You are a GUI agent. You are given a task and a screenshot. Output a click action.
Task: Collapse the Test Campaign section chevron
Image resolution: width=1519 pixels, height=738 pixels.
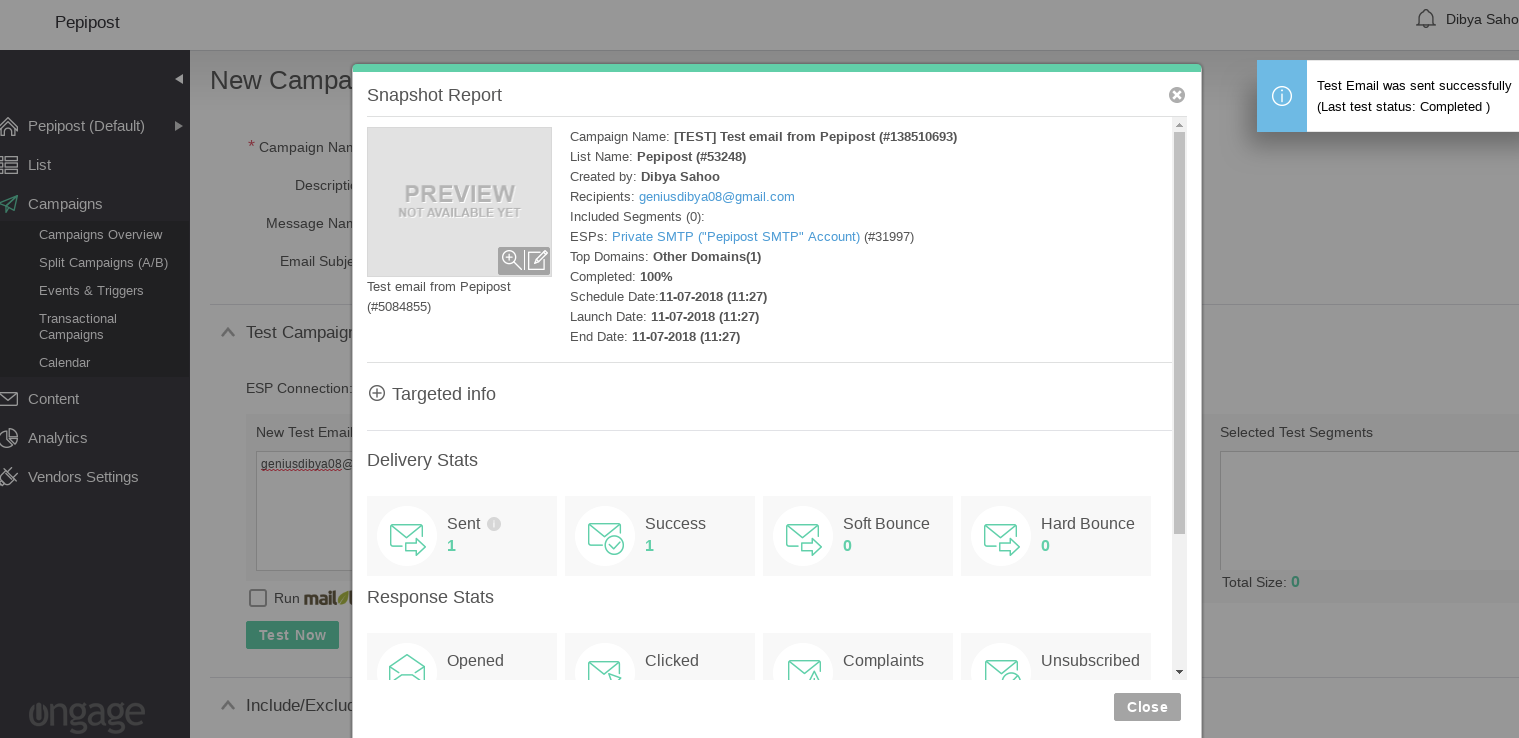pos(227,332)
